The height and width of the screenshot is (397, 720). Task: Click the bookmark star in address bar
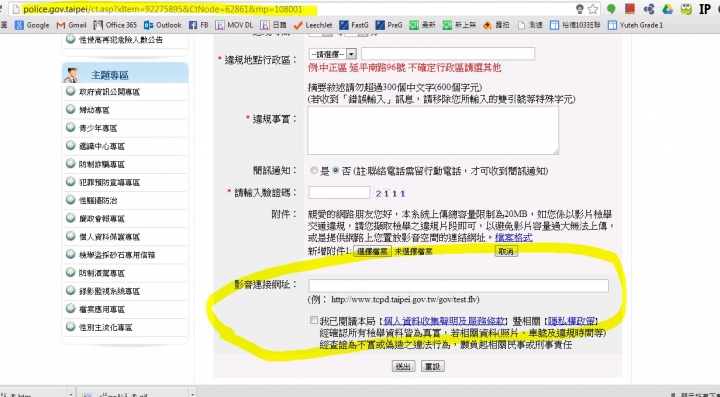[x=593, y=9]
